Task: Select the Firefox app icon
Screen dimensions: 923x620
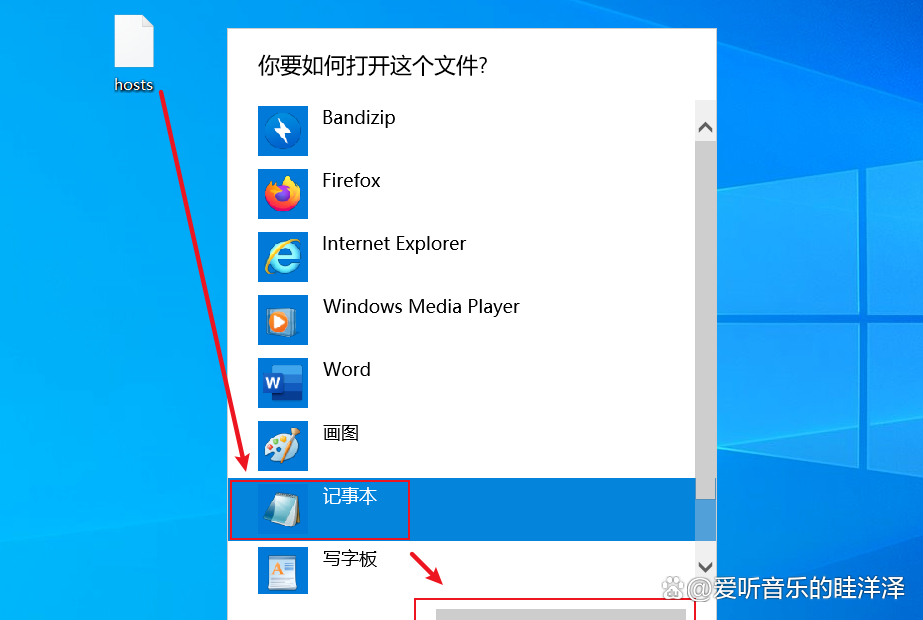Action: coord(283,194)
